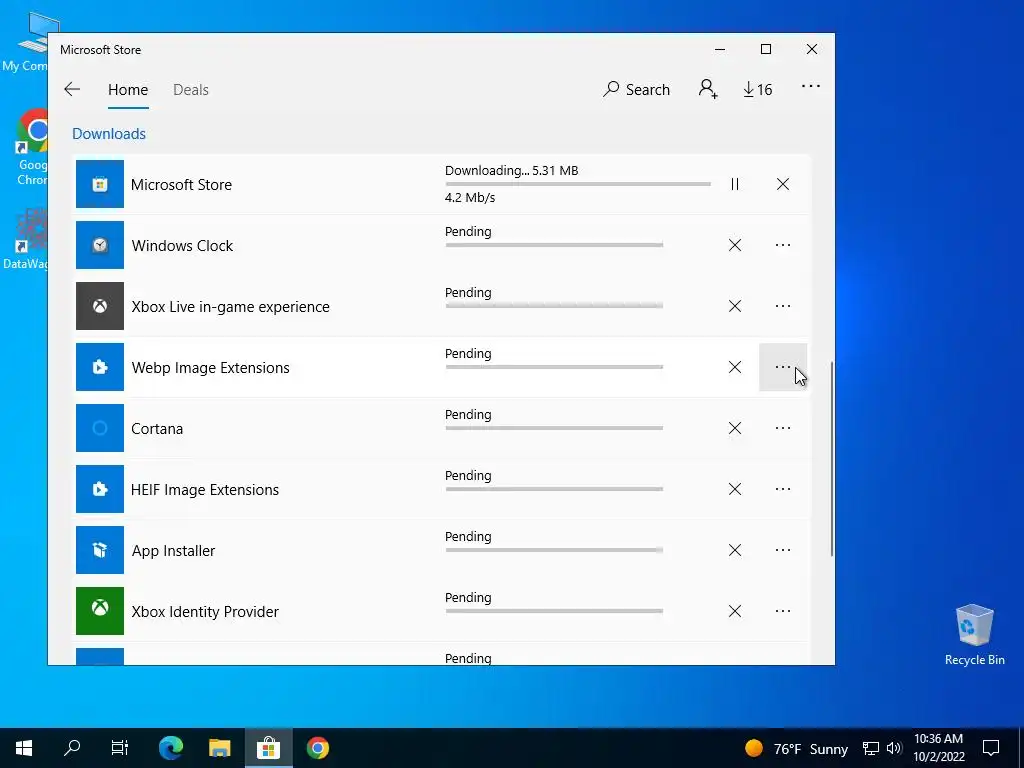1024x768 pixels.
Task: Select the Google Chrome desktop shortcut
Action: tap(29, 147)
